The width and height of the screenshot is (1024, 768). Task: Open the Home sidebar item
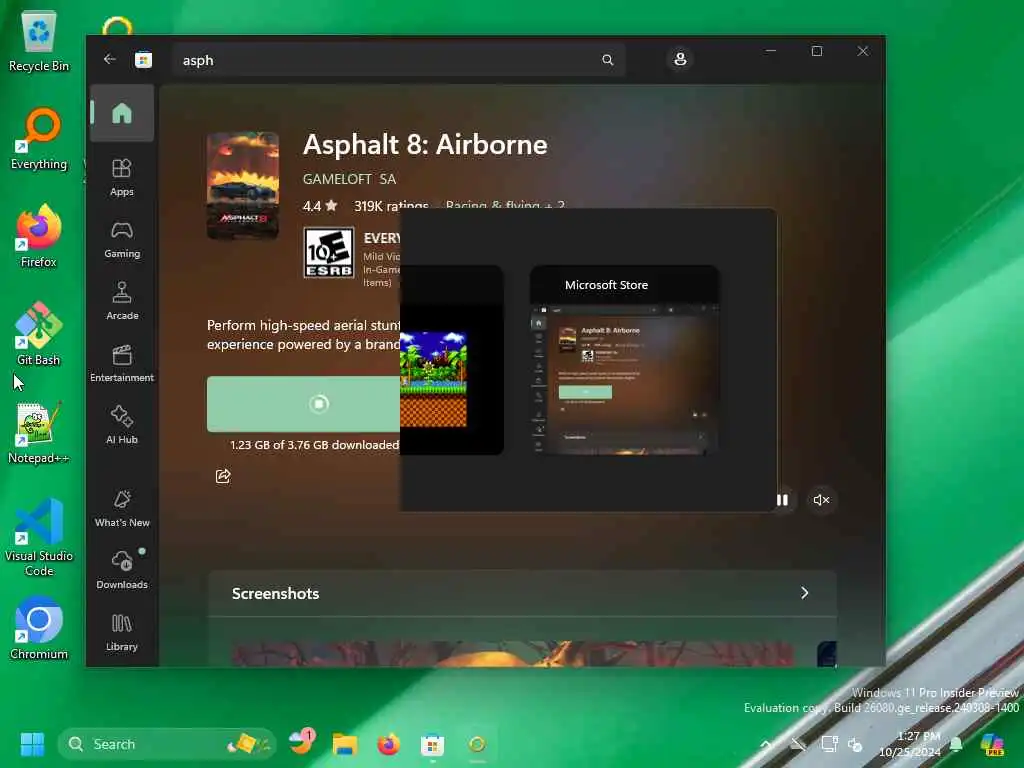[122, 113]
